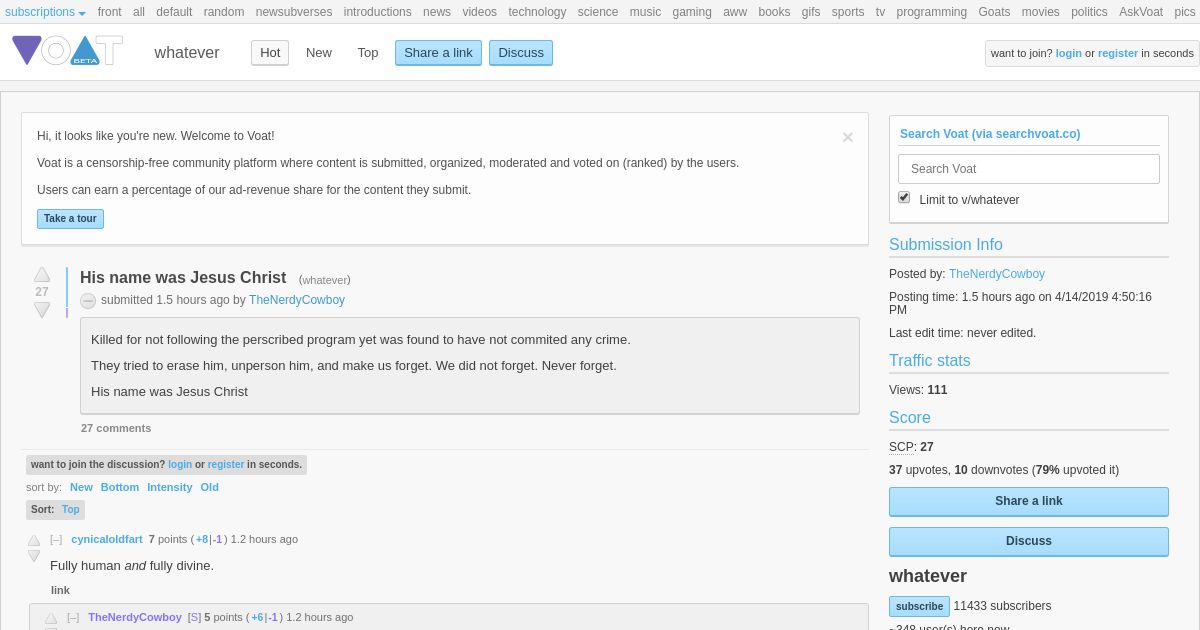Collapse cynicaloldfart's comment thread
1200x630 pixels.
click(x=56, y=539)
